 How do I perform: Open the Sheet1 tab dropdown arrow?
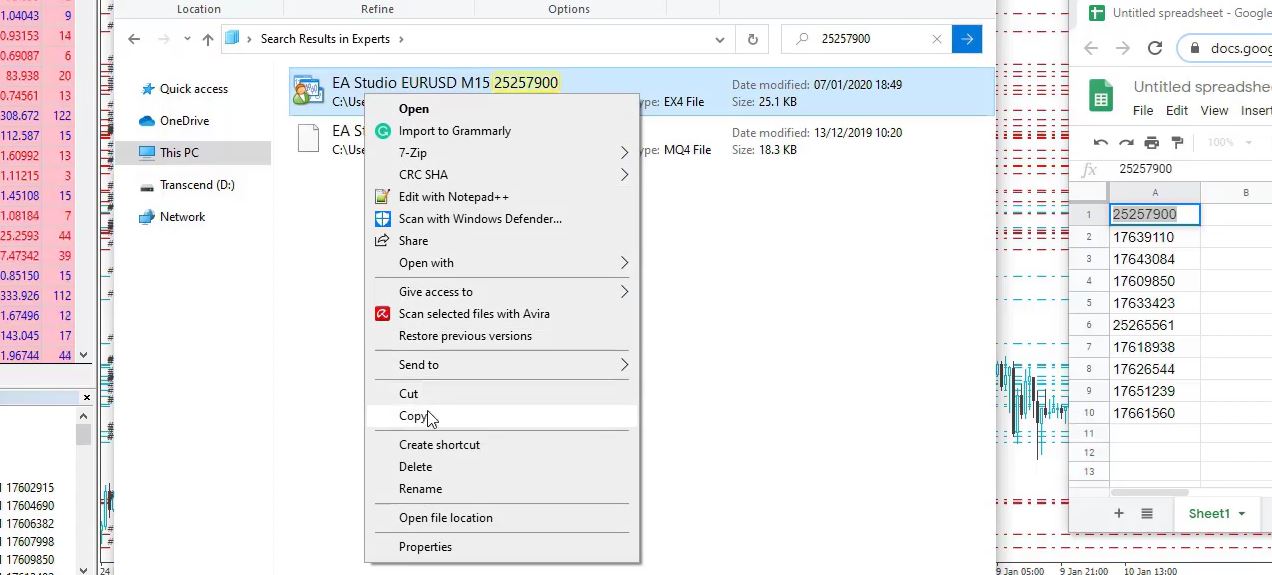1242,514
